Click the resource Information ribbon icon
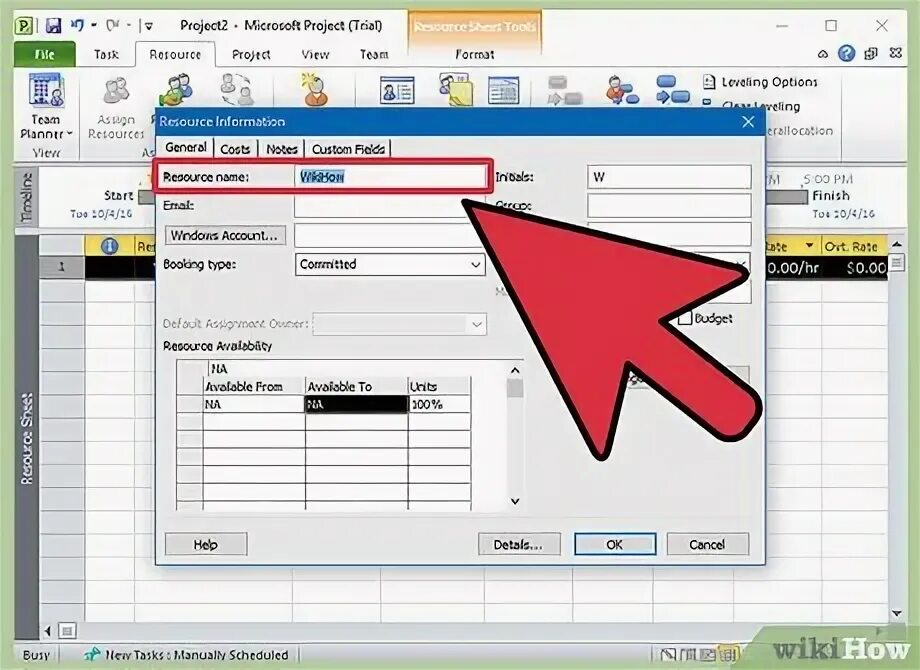The width and height of the screenshot is (920, 670). (x=397, y=90)
